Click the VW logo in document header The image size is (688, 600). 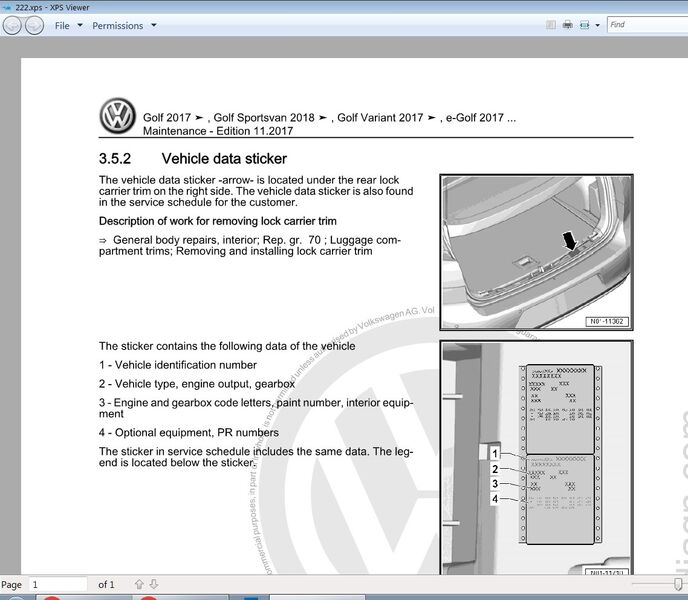click(x=118, y=116)
